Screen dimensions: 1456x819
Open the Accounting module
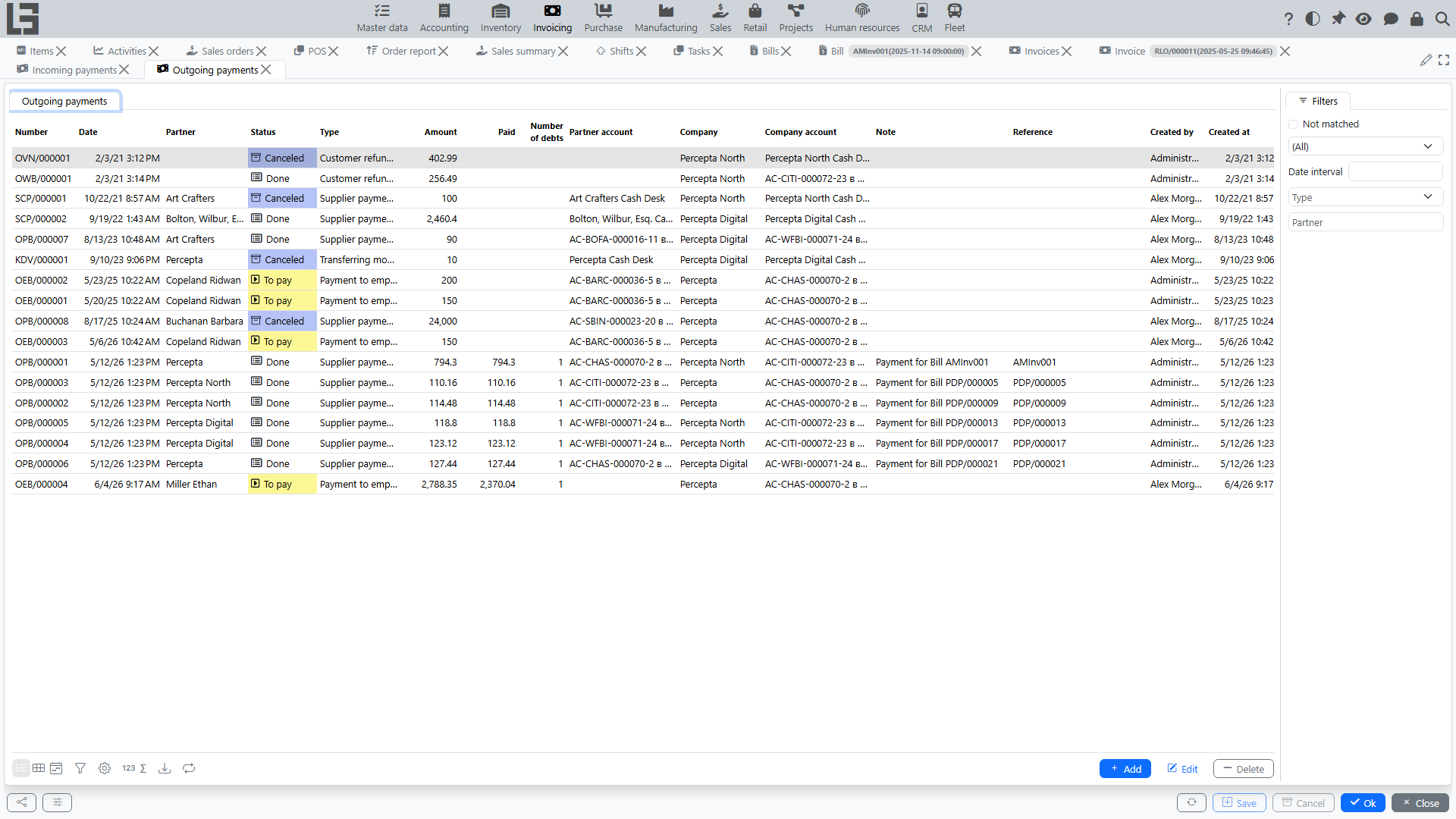point(444,18)
